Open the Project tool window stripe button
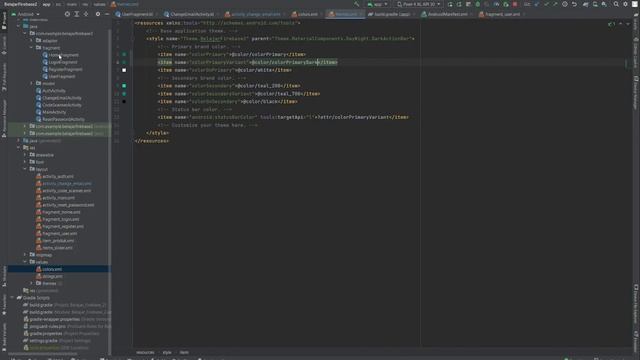The image size is (640, 360). [x=4, y=20]
